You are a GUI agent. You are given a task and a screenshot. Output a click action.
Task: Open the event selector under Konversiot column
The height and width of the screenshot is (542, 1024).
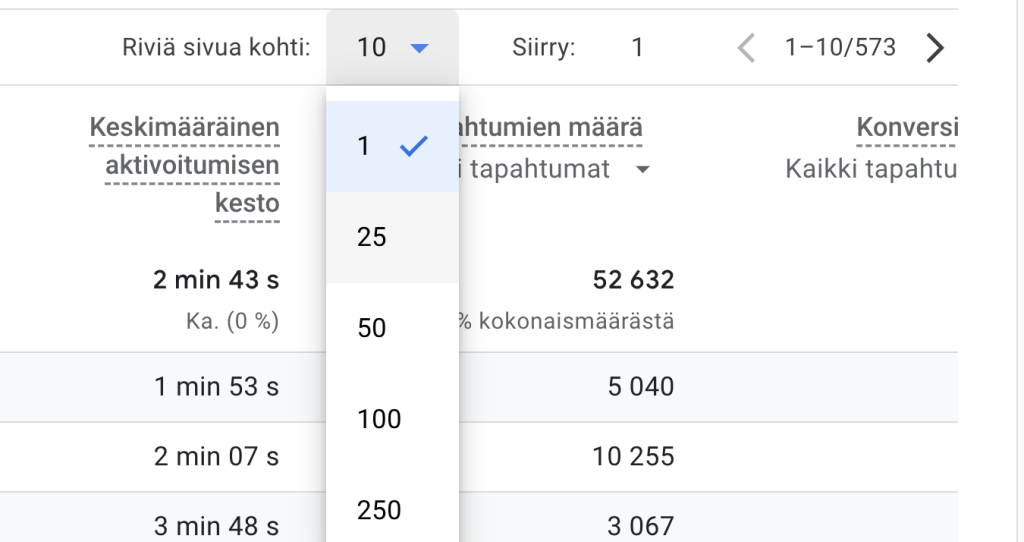tap(872, 170)
